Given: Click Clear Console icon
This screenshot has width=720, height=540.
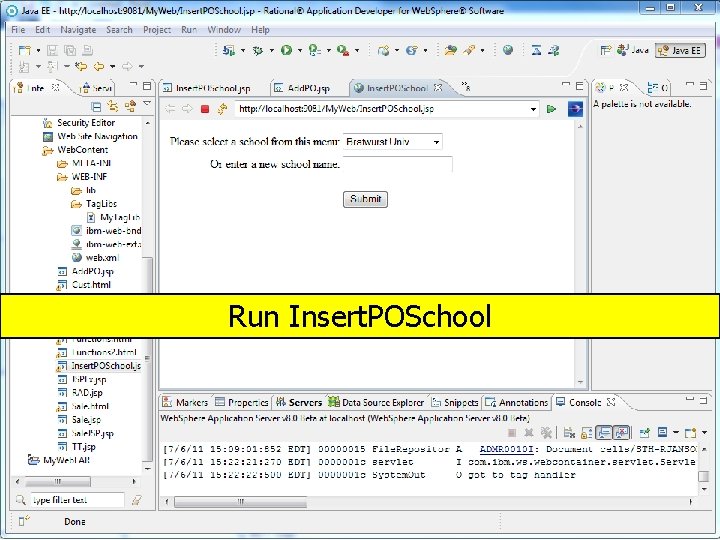Looking at the screenshot, I should pos(569,433).
